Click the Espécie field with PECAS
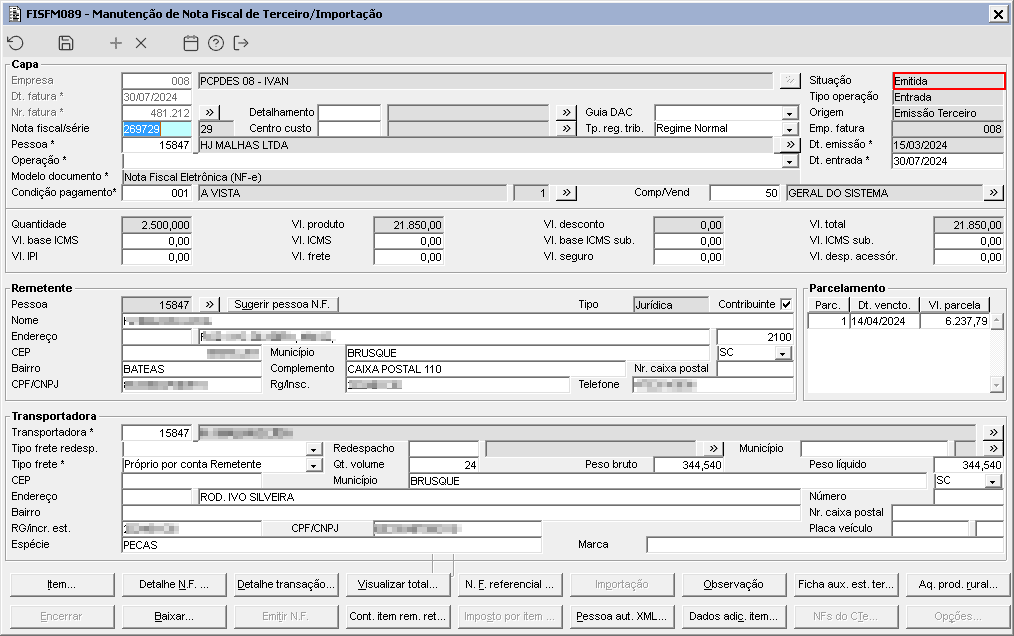 tap(332, 545)
